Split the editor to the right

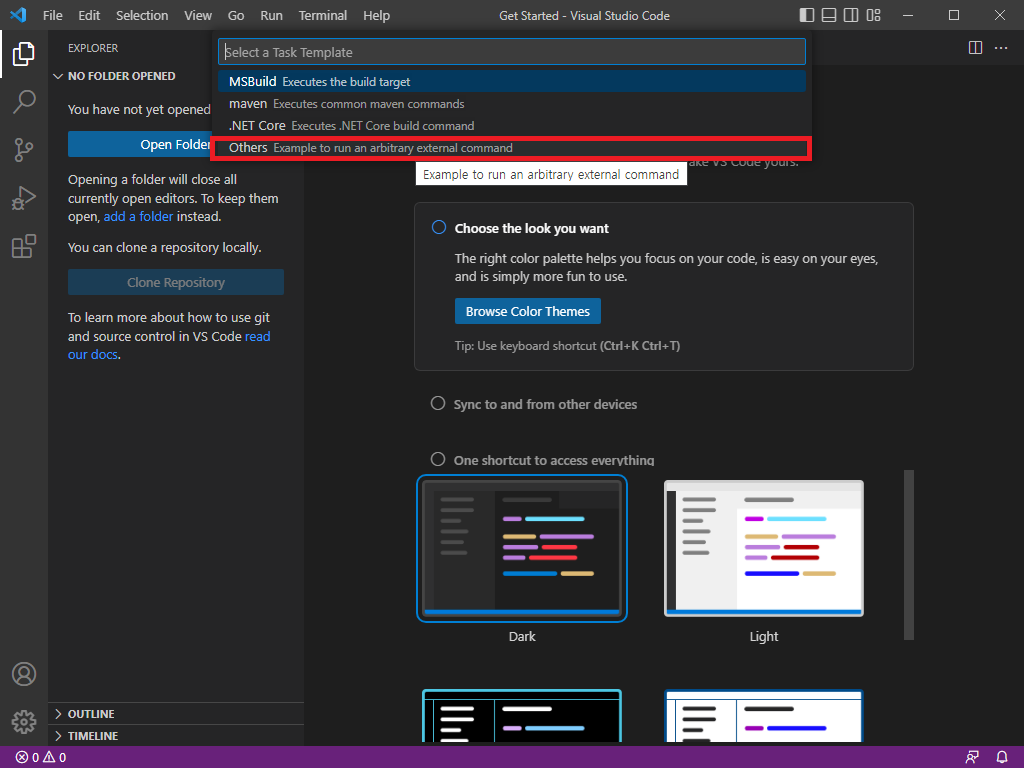(975, 48)
